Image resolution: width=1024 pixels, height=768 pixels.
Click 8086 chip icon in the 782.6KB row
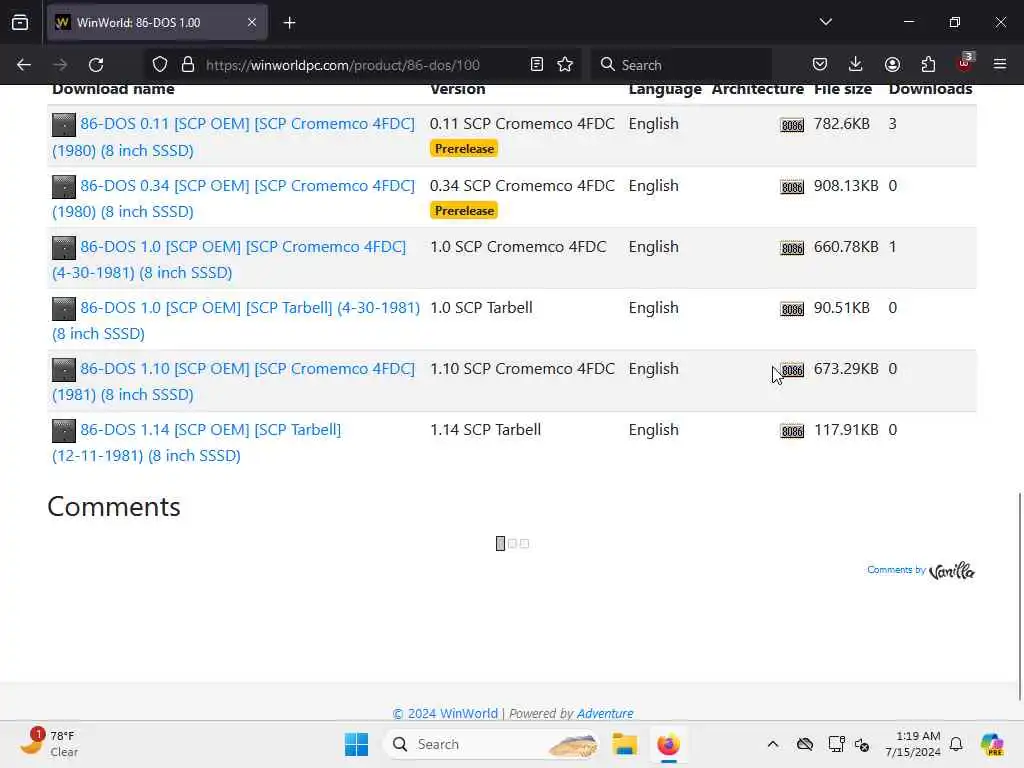pos(792,125)
